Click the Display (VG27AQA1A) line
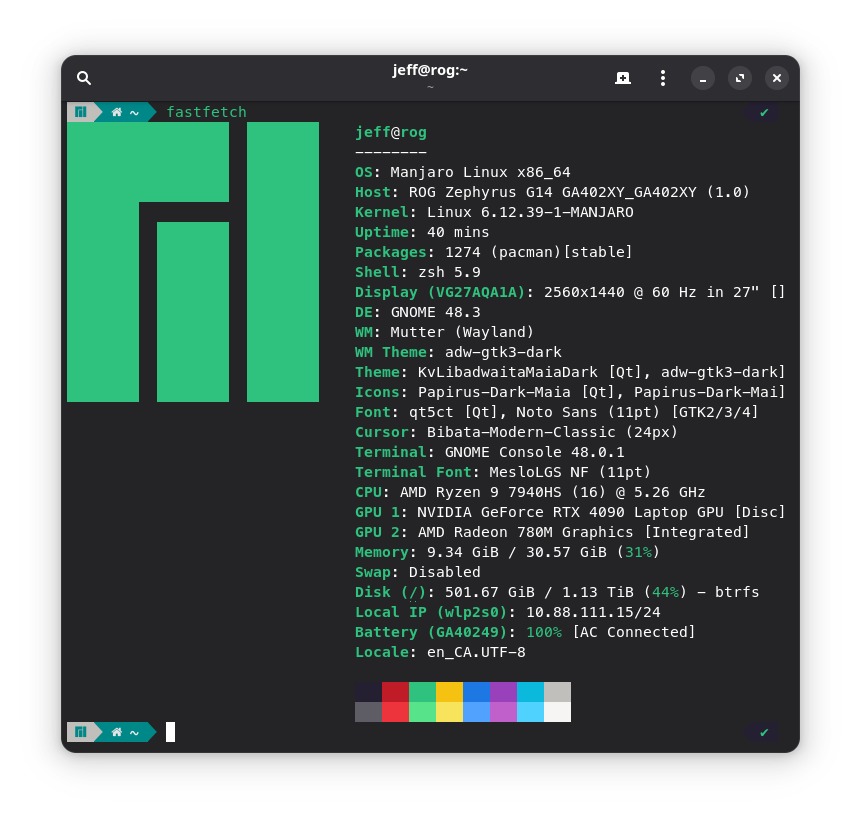Viewport: 861px width, 820px height. pos(570,292)
